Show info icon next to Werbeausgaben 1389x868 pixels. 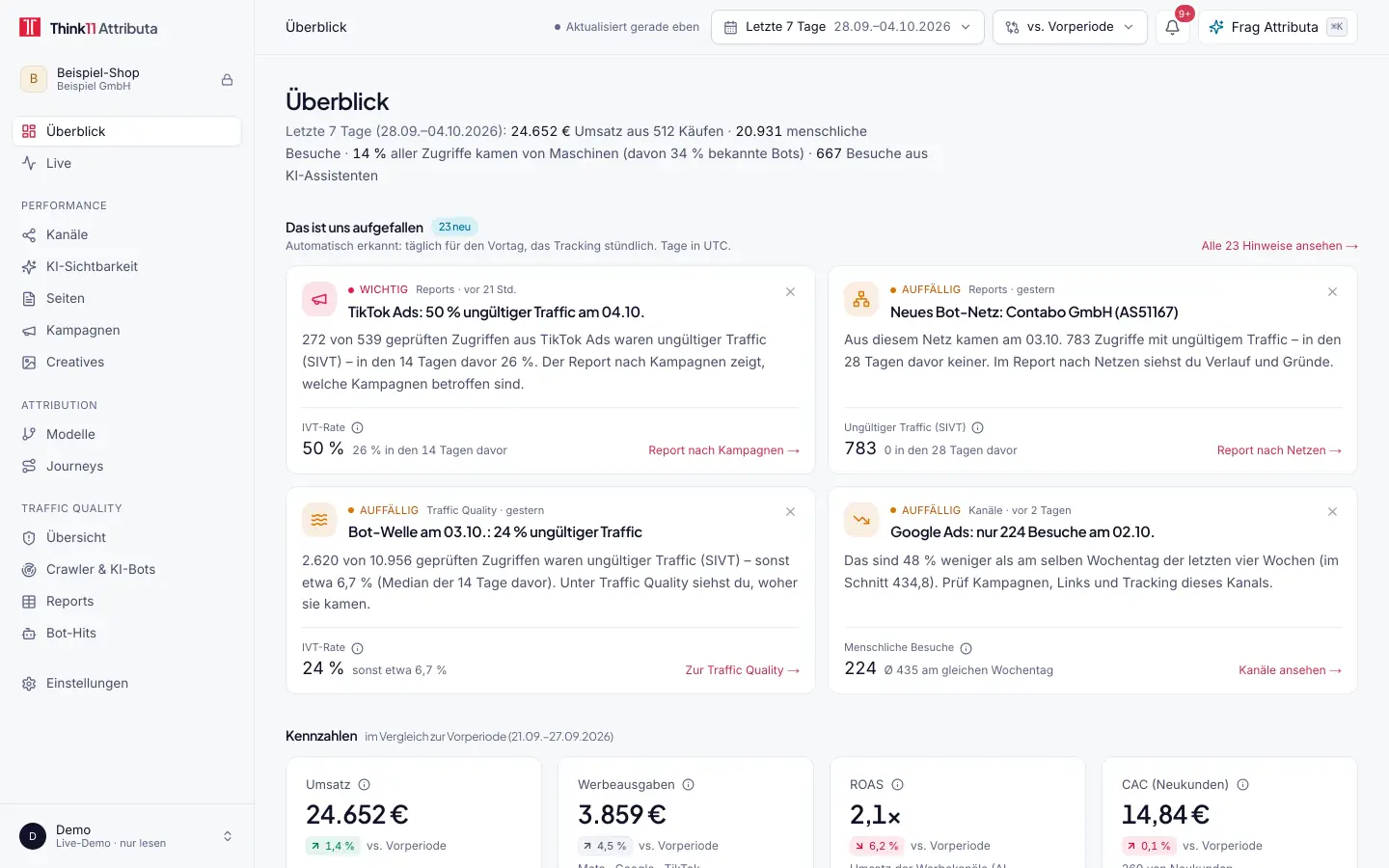click(x=689, y=785)
